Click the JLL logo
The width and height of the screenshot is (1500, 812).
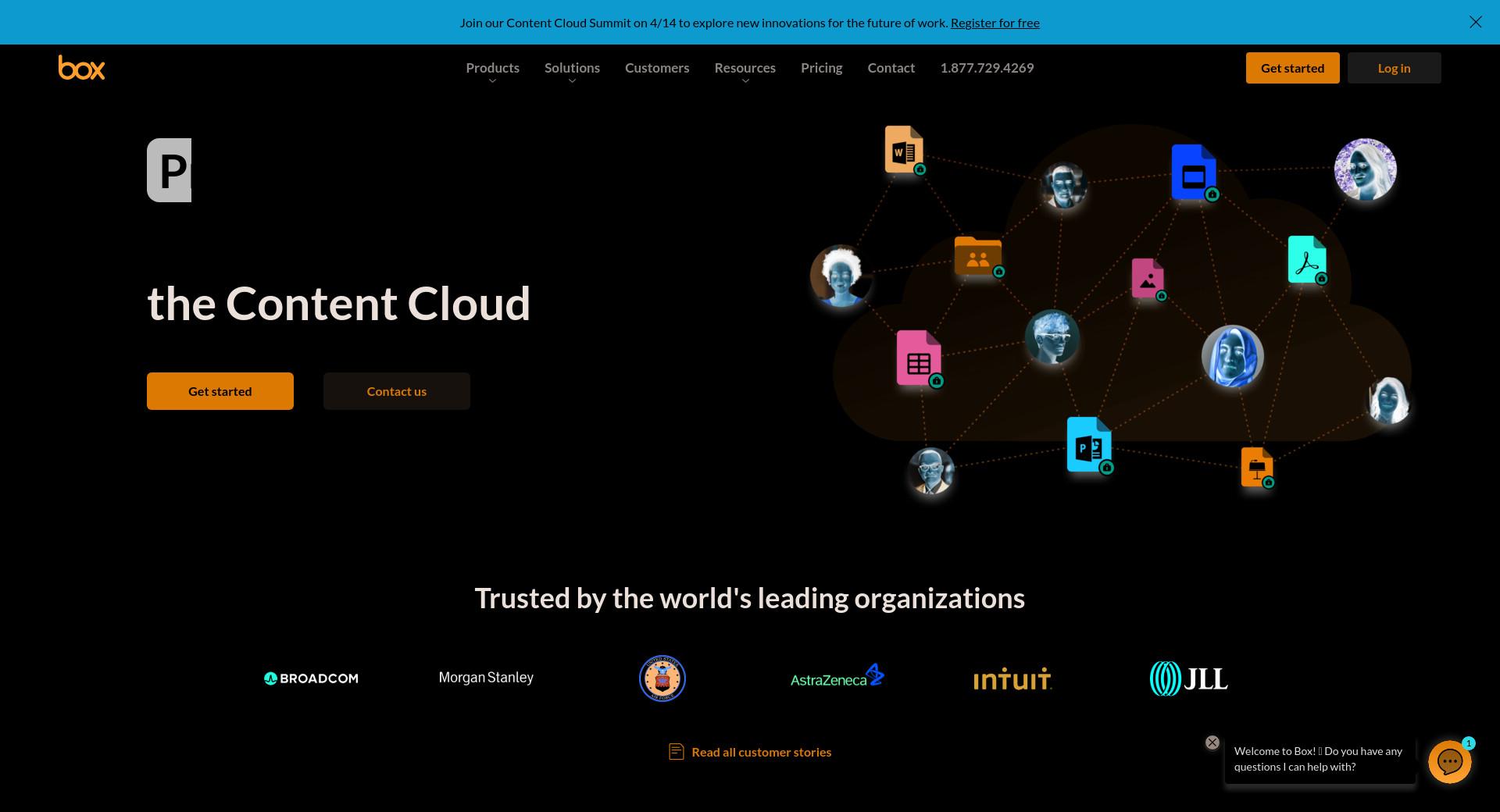1188,678
